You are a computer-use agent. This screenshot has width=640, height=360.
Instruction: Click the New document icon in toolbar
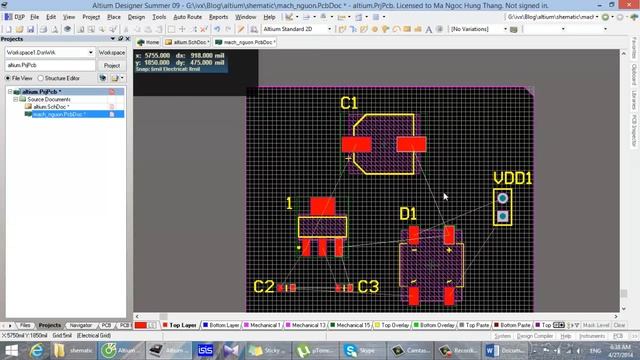tap(8, 29)
